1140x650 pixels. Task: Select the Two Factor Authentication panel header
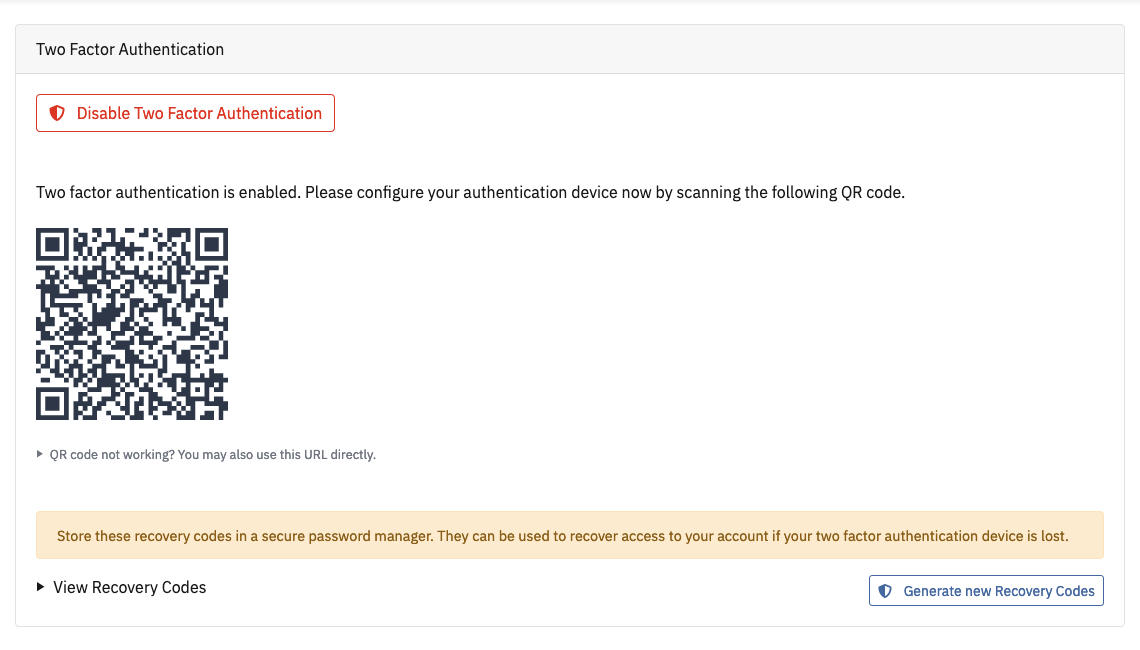pyautogui.click(x=129, y=48)
